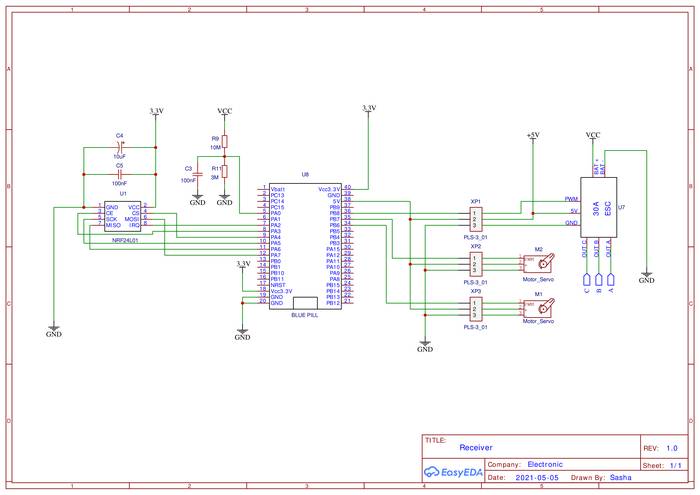The width and height of the screenshot is (700, 495).
Task: Select the M2 servo motor symbol
Action: [541, 263]
